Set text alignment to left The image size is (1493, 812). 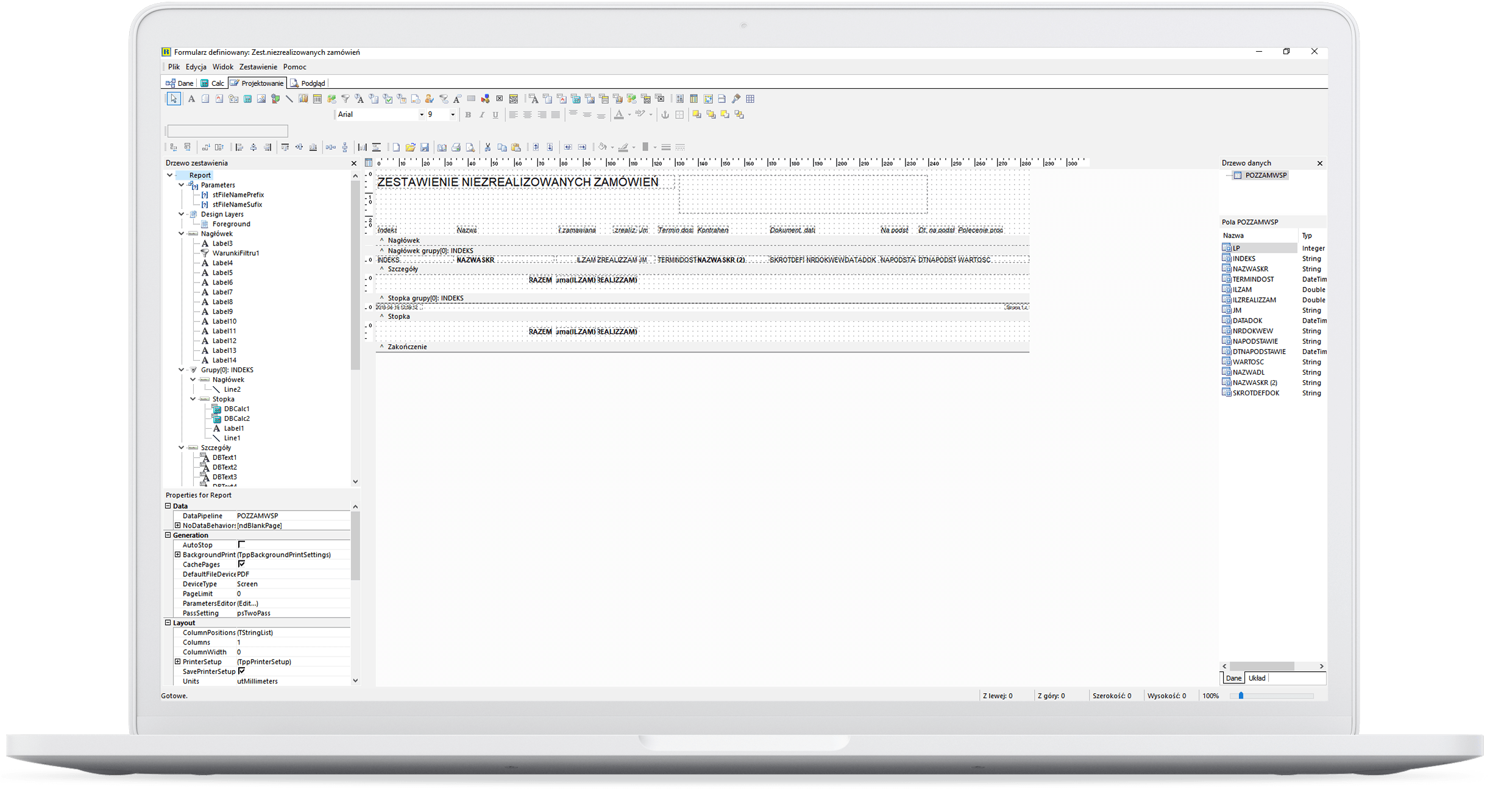513,115
